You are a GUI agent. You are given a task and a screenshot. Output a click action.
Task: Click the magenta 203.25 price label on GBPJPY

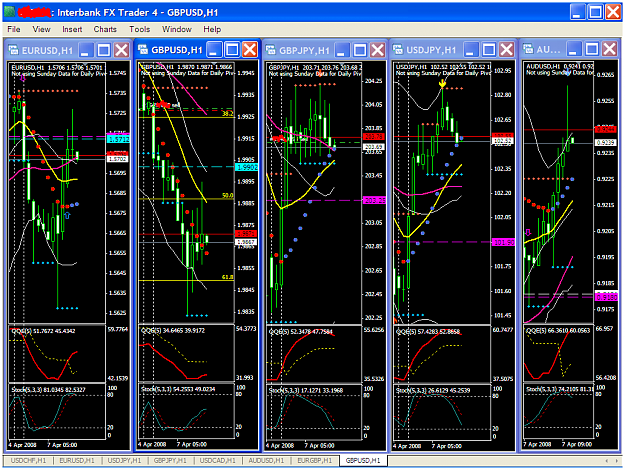(x=375, y=200)
